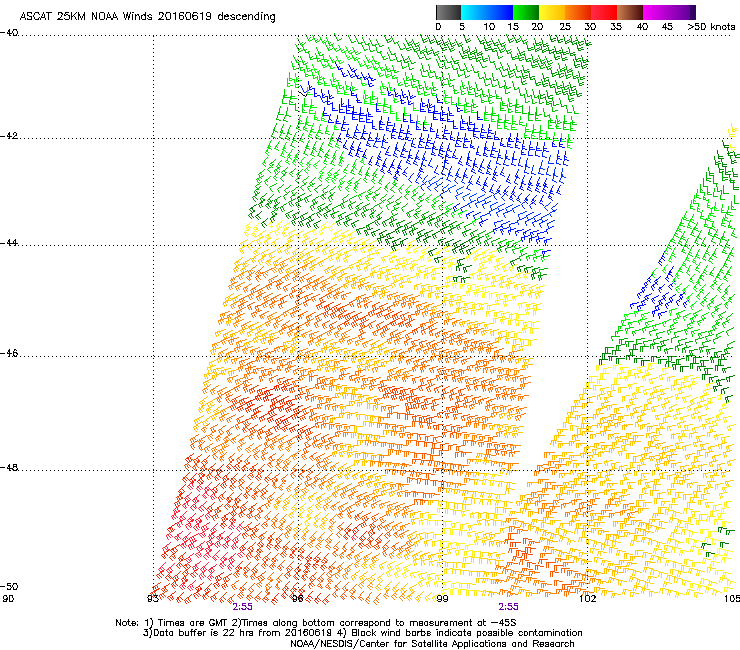The image size is (740, 650).
Task: Click the magenta 40-45 knots legend swatch
Action: point(656,12)
